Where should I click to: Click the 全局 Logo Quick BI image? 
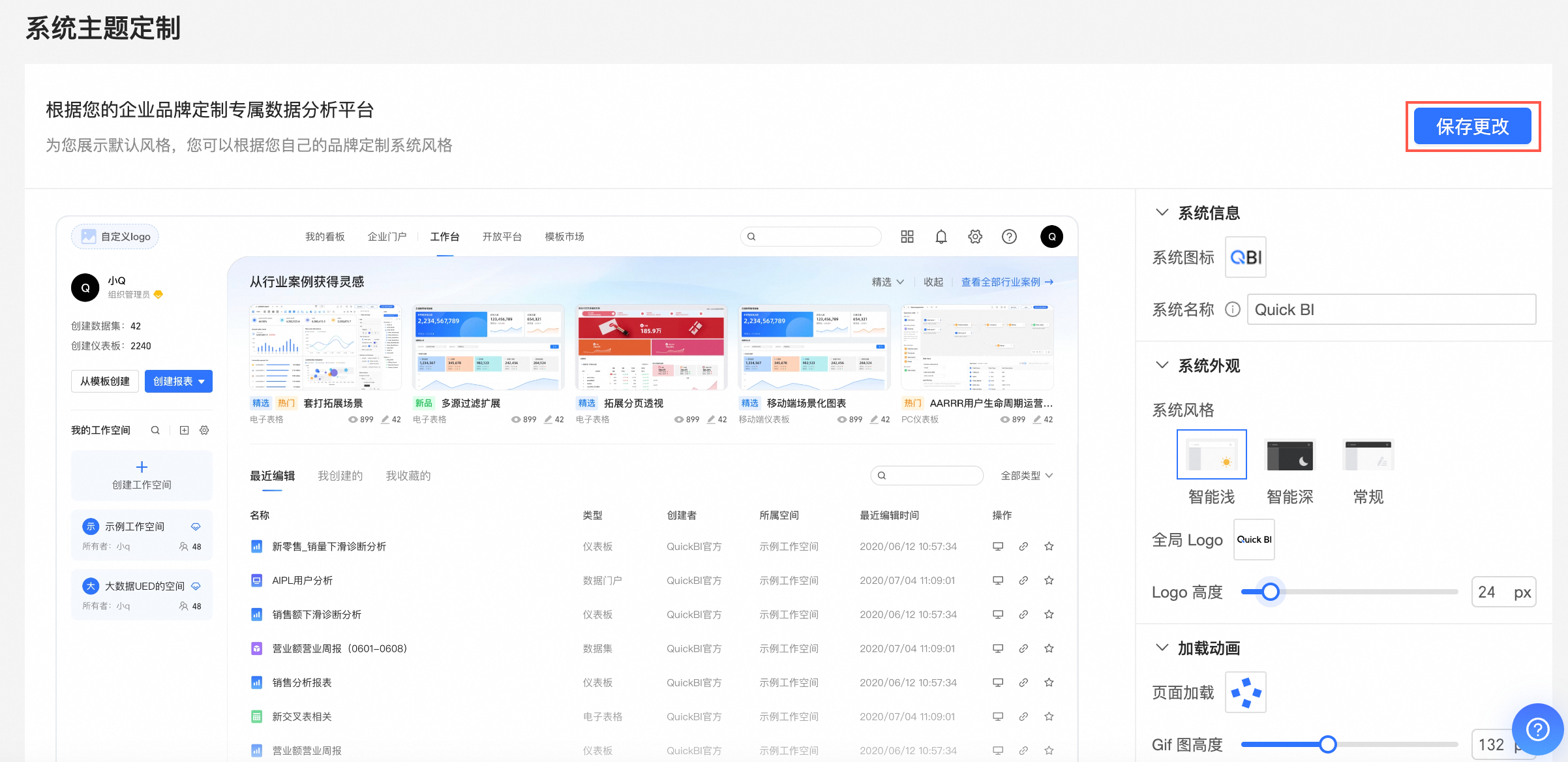pos(1254,540)
